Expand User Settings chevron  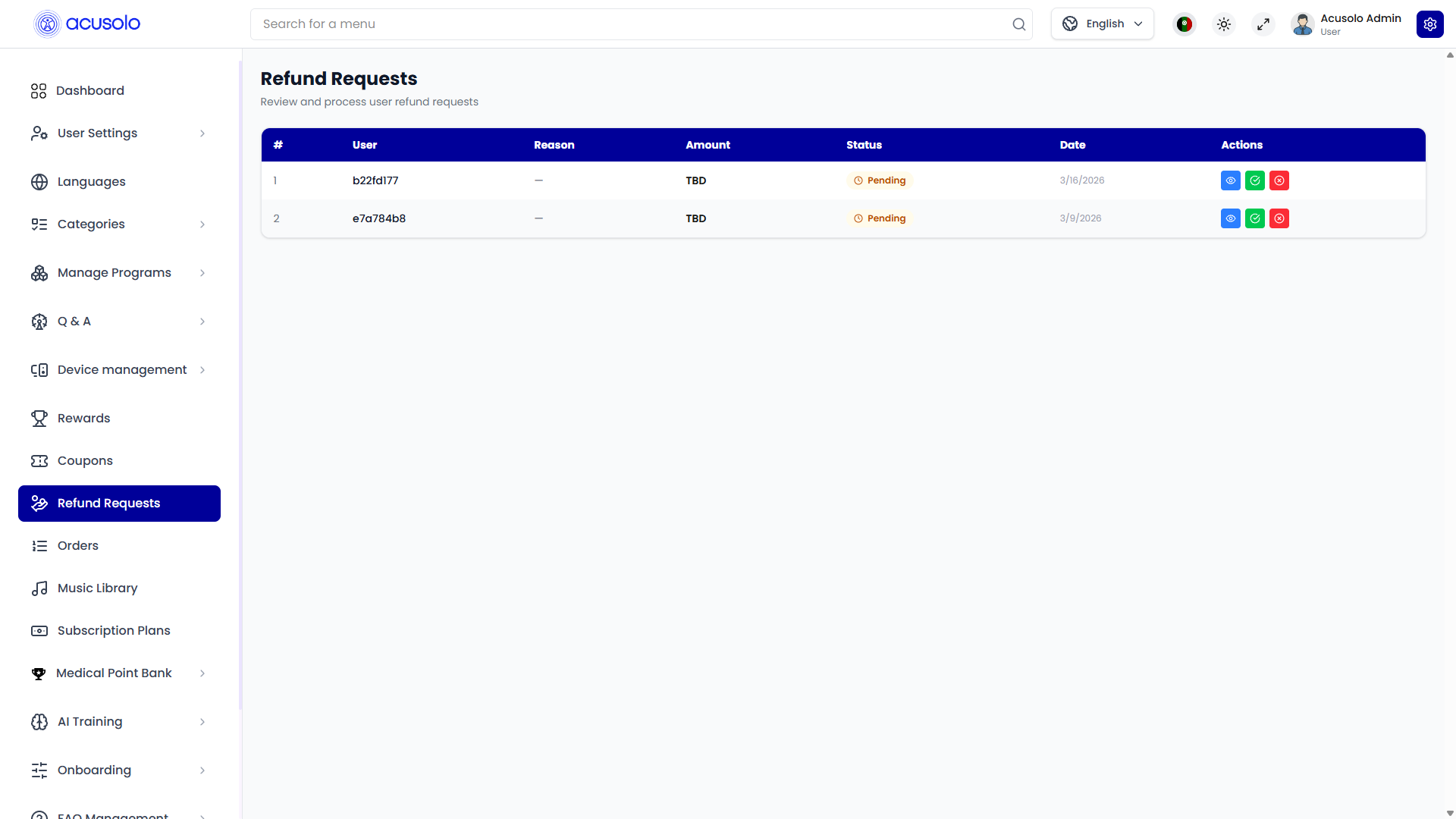(202, 133)
